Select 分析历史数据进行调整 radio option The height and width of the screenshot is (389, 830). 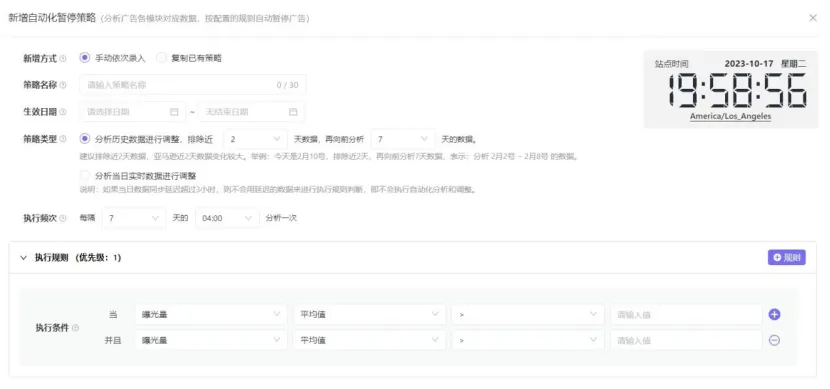click(84, 139)
